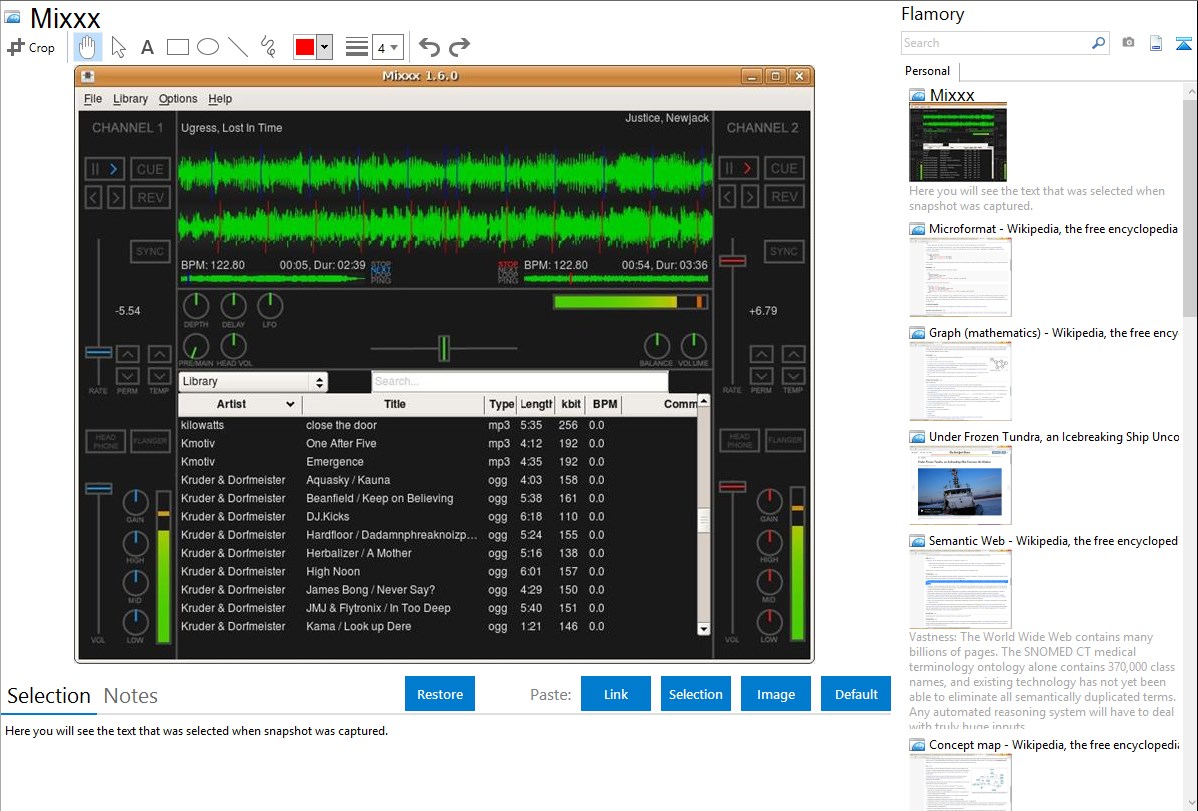Open the Under Frozen Tundra snapshot thumbnail
Screen dimensions: 1198x811
(960, 485)
